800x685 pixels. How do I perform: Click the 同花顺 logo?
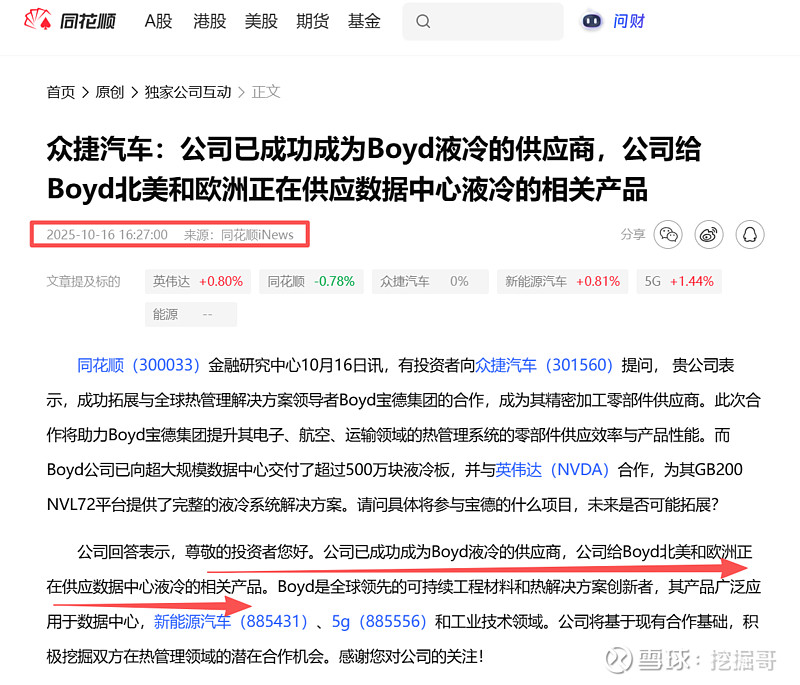(x=70, y=20)
